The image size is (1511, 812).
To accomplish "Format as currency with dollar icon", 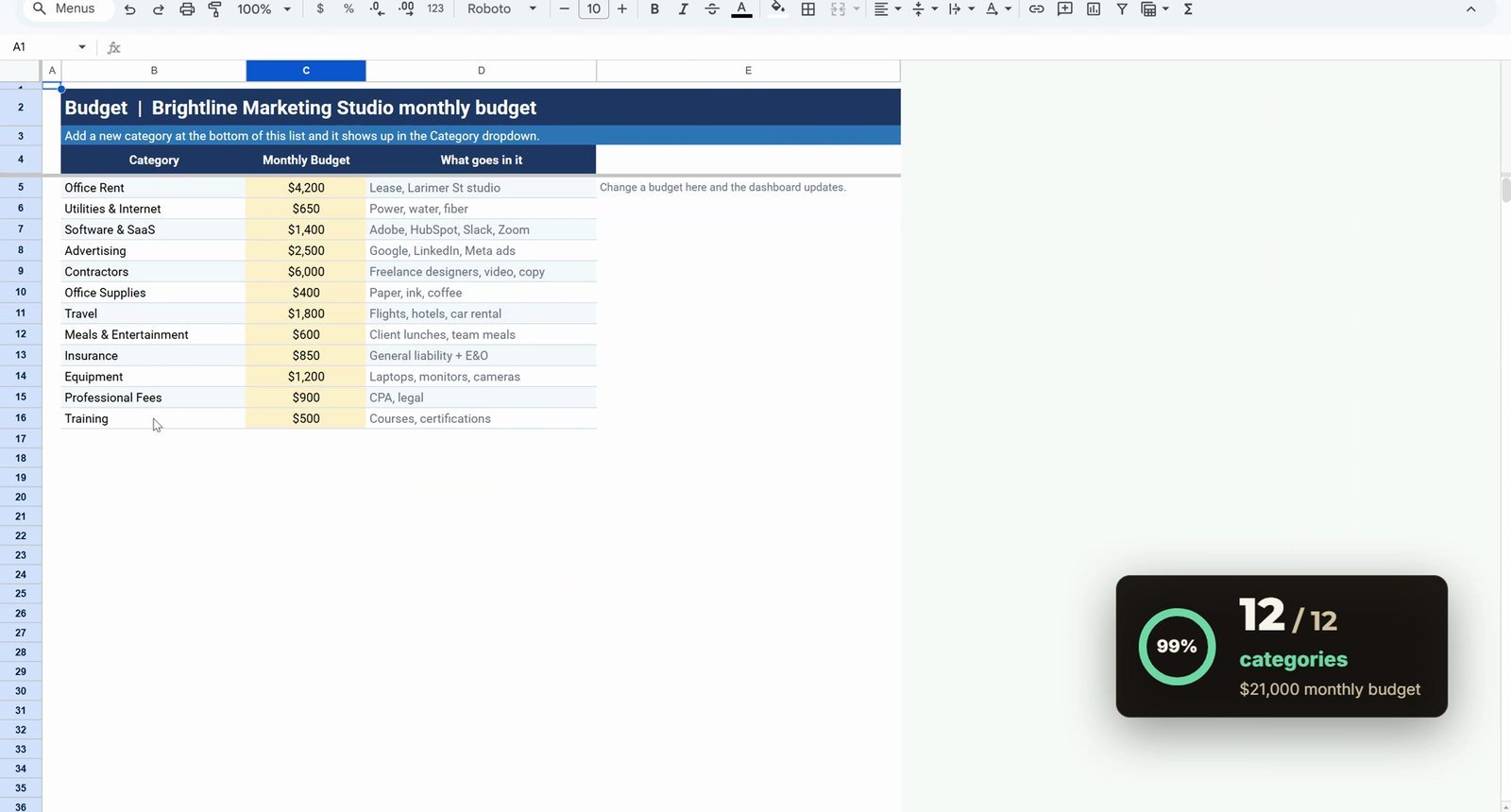I will click(320, 8).
